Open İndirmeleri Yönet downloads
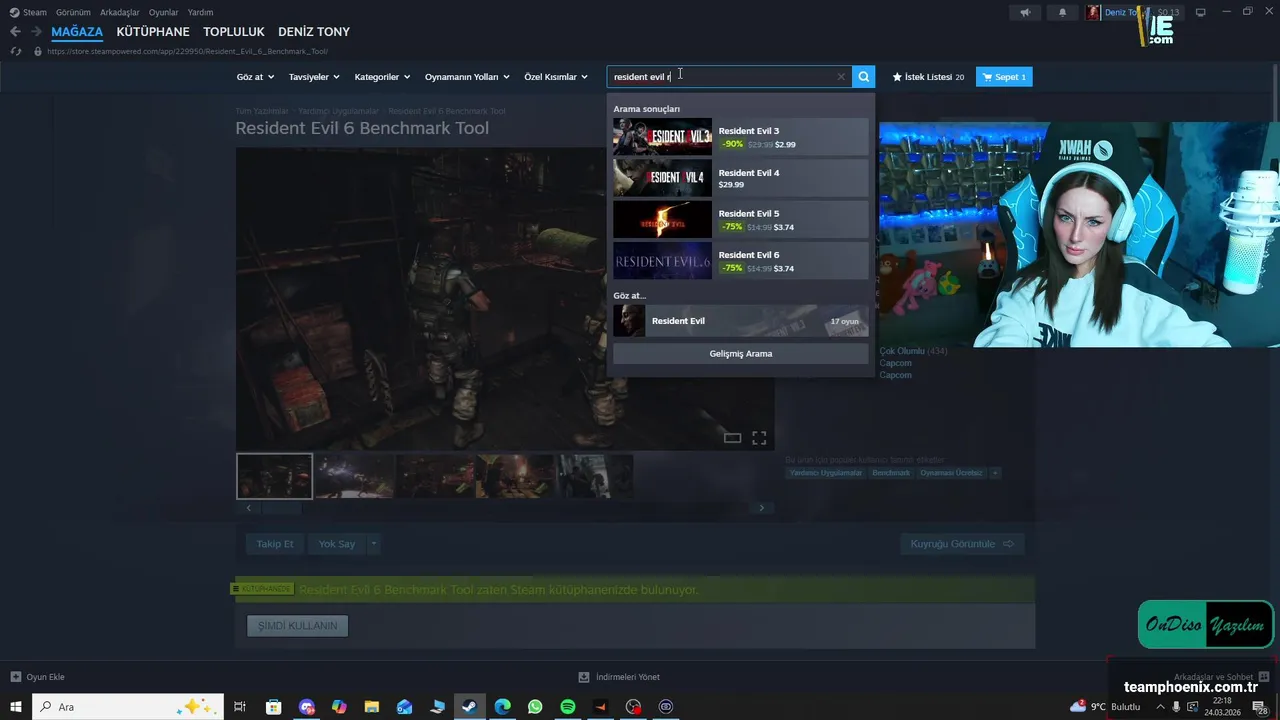Viewport: 1280px width, 720px height. click(x=620, y=677)
